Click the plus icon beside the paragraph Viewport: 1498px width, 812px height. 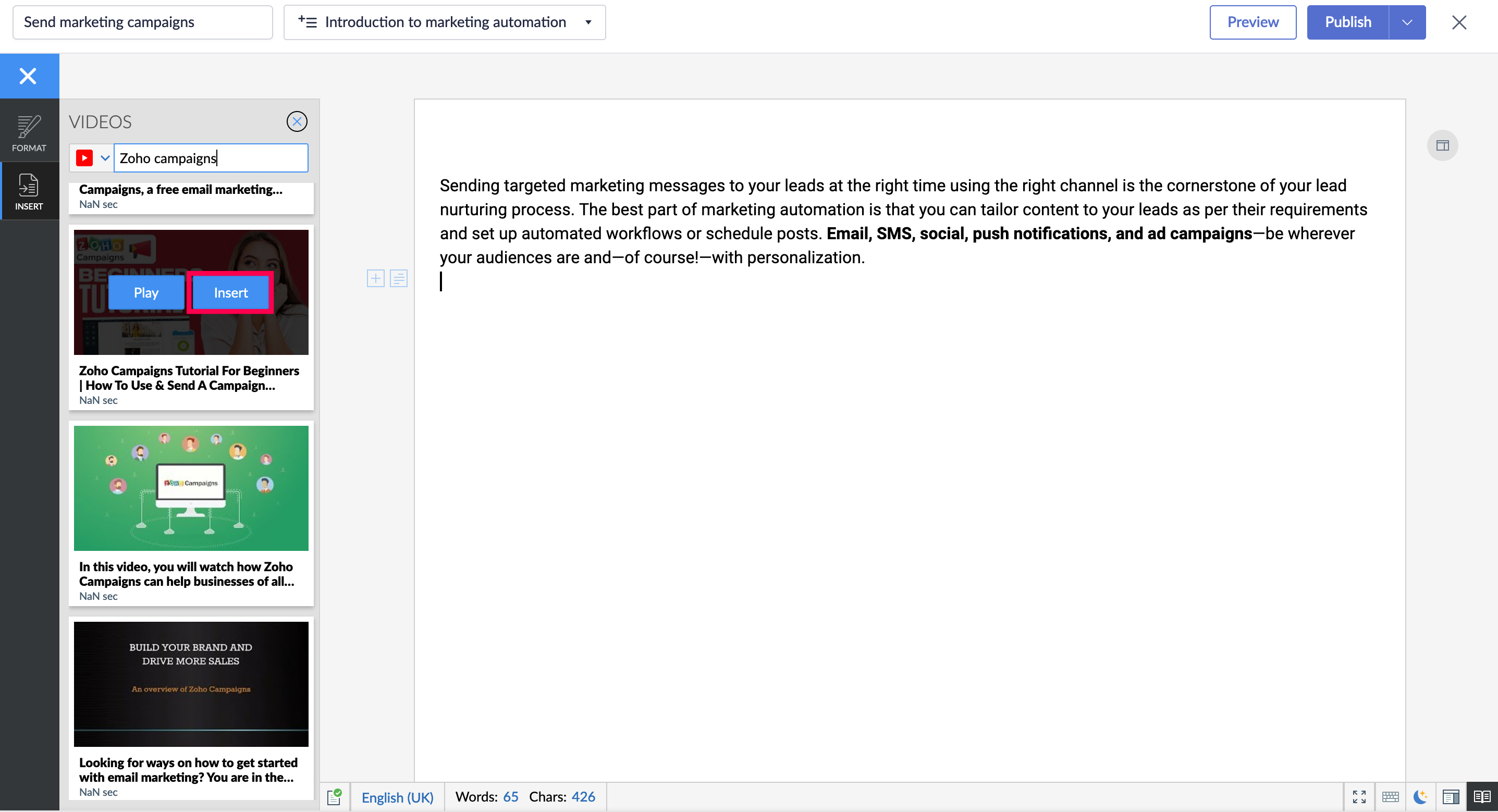[x=376, y=279]
